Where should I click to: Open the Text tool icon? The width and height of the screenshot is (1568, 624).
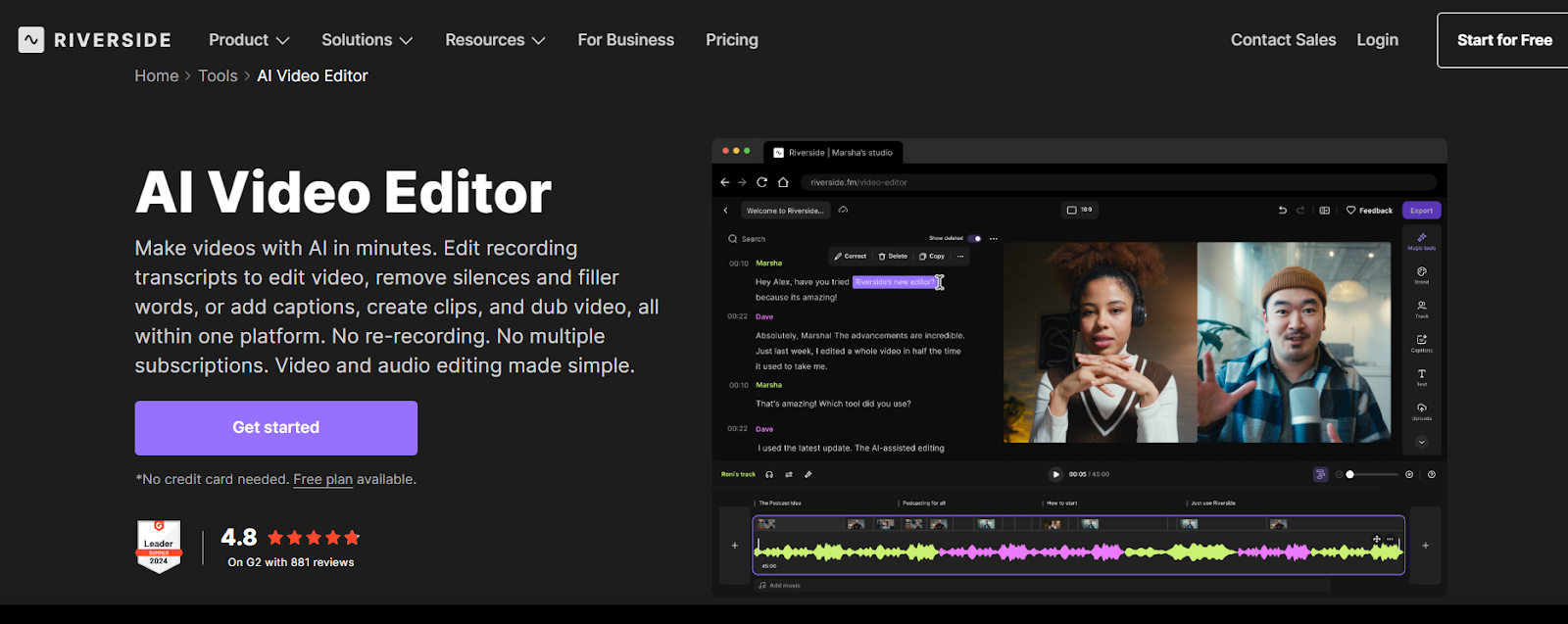(x=1421, y=377)
